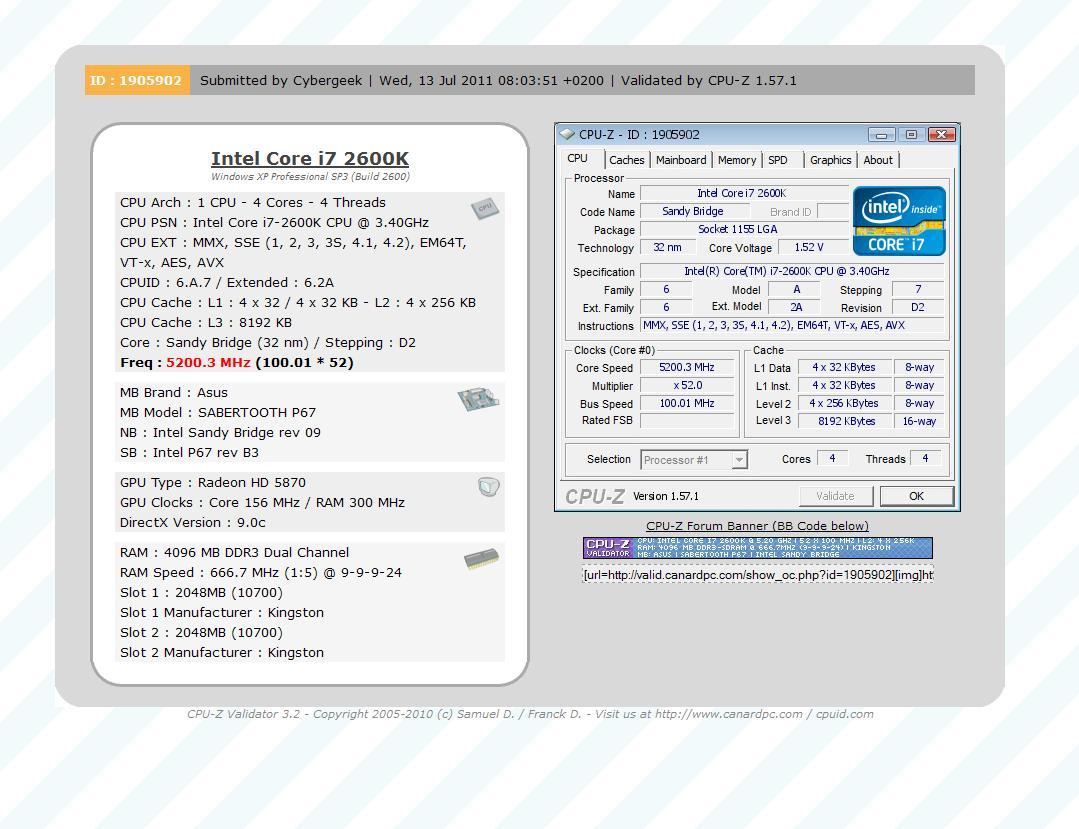Minimize the CPU-Z window

tap(881, 135)
